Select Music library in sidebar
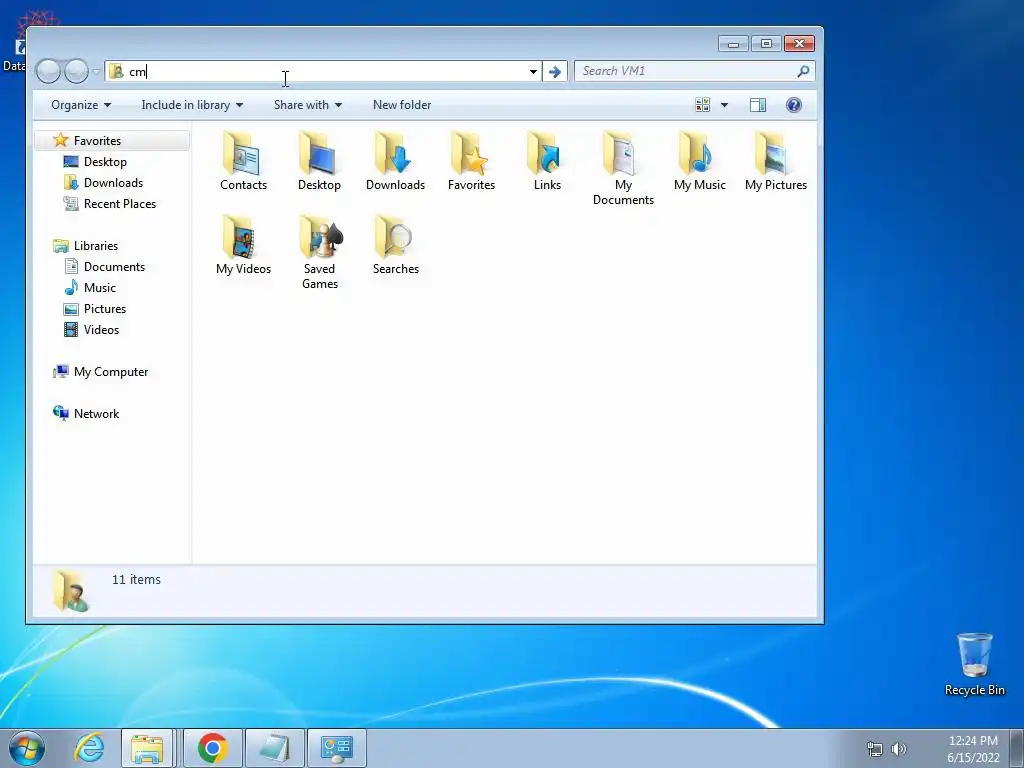 coord(99,287)
